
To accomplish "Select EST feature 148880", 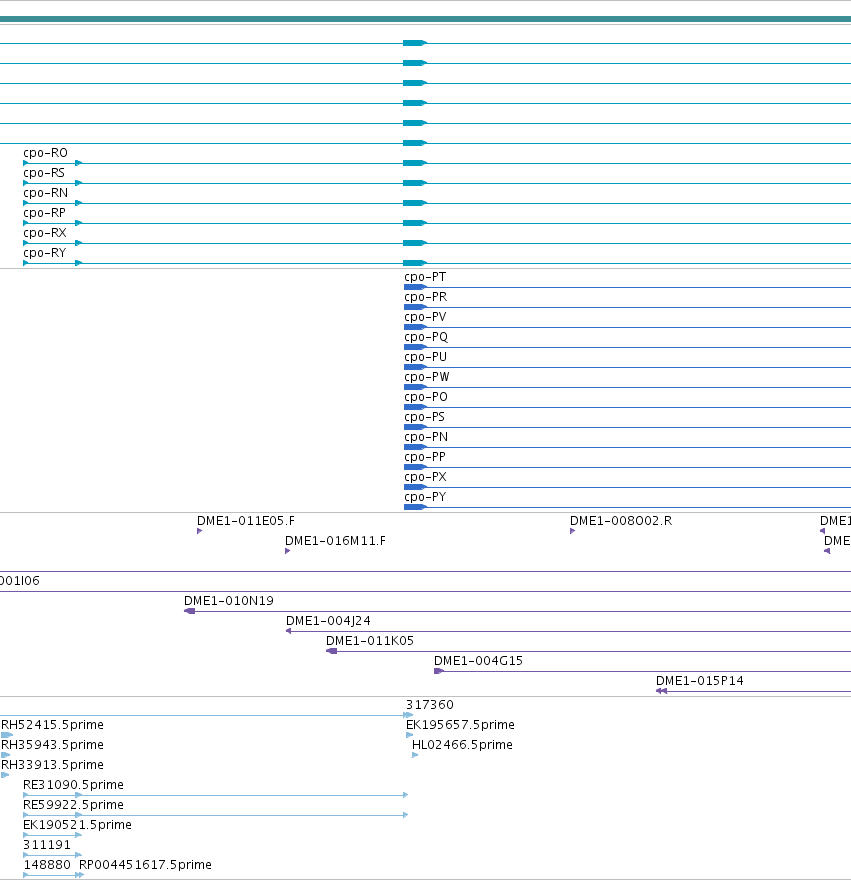I will (x=47, y=865).
